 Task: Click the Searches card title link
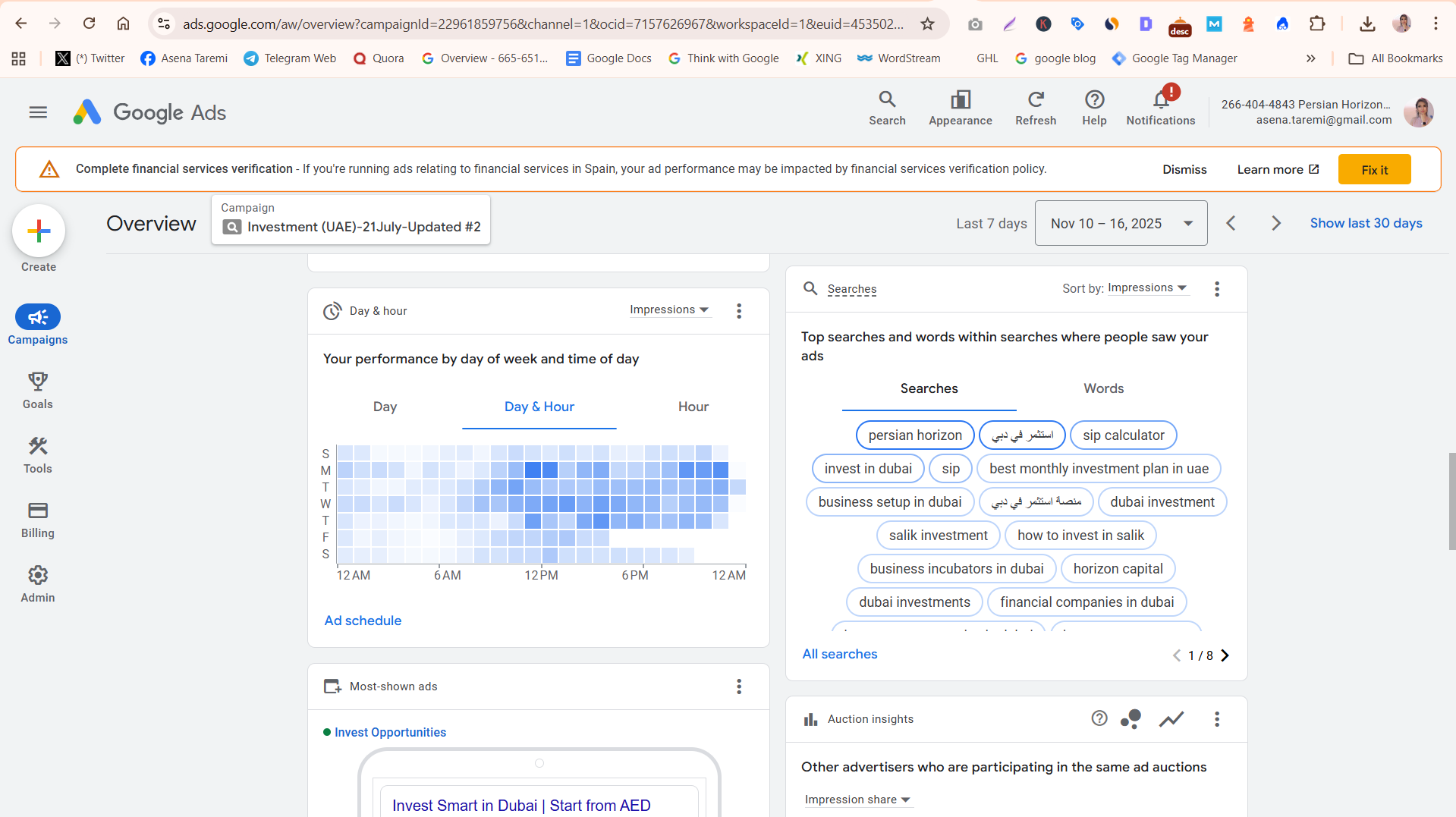851,289
